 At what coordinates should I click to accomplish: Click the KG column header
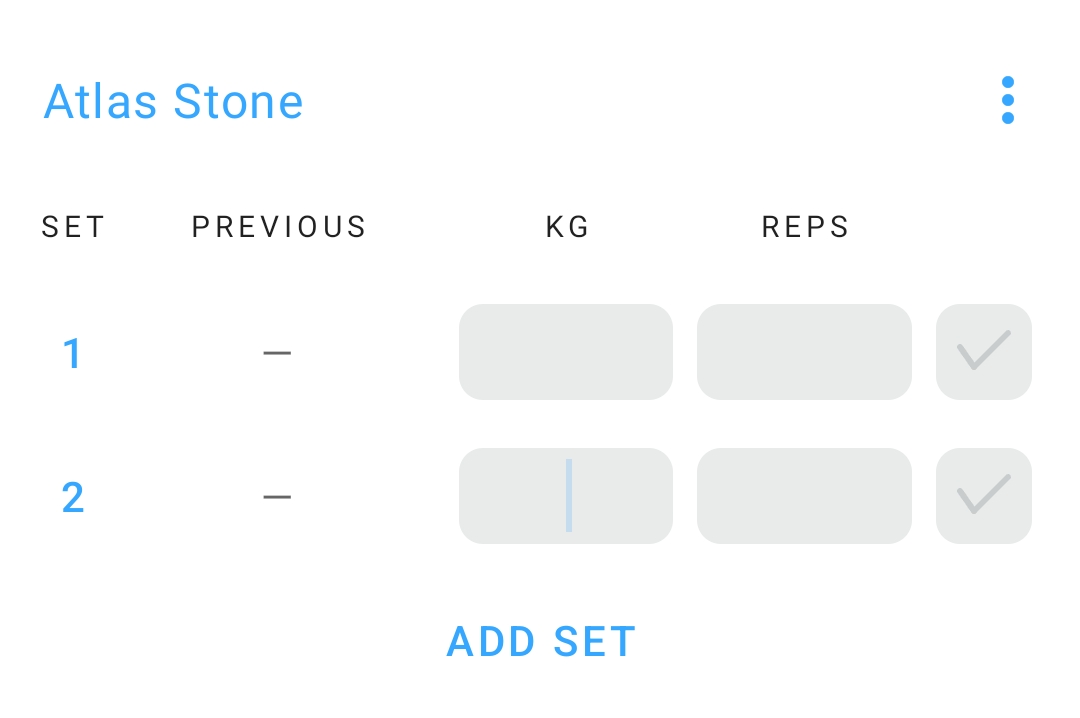567,228
